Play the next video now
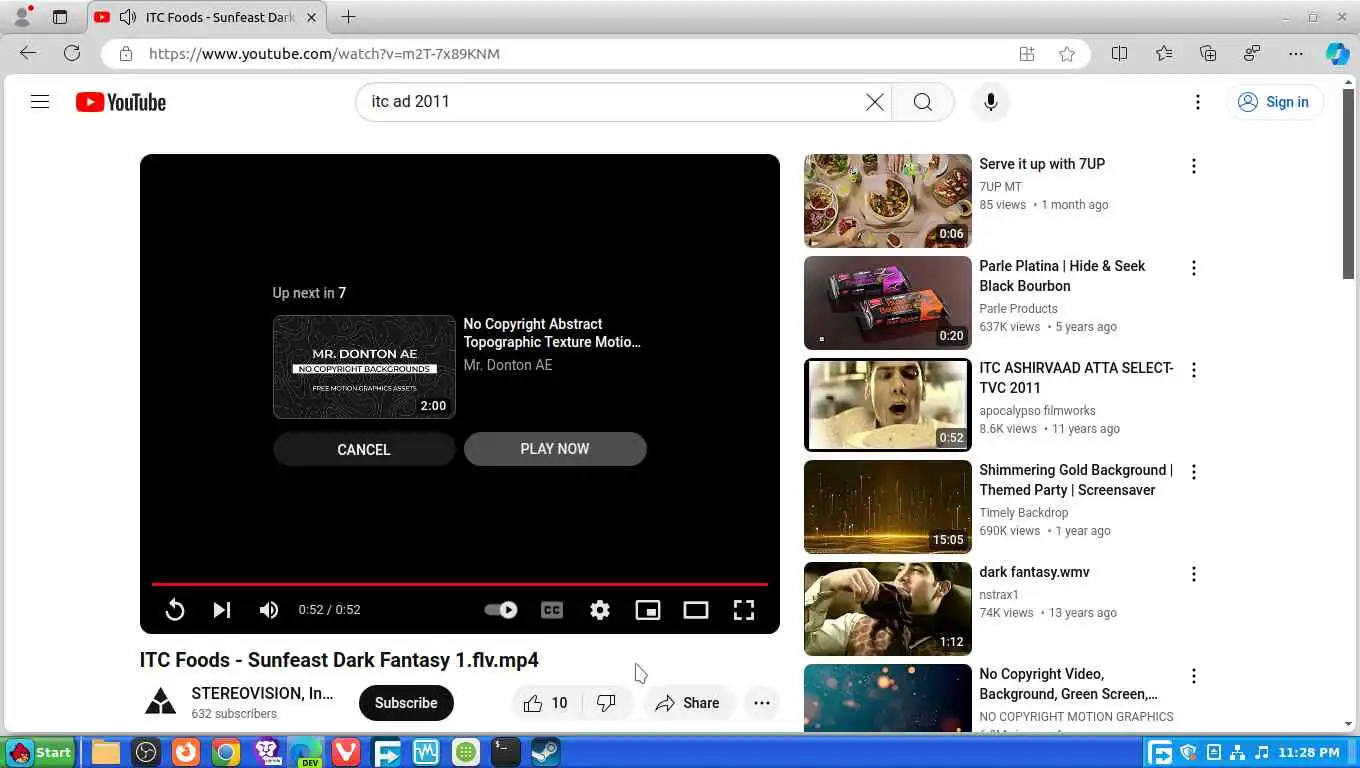This screenshot has height=768, width=1360. point(555,449)
